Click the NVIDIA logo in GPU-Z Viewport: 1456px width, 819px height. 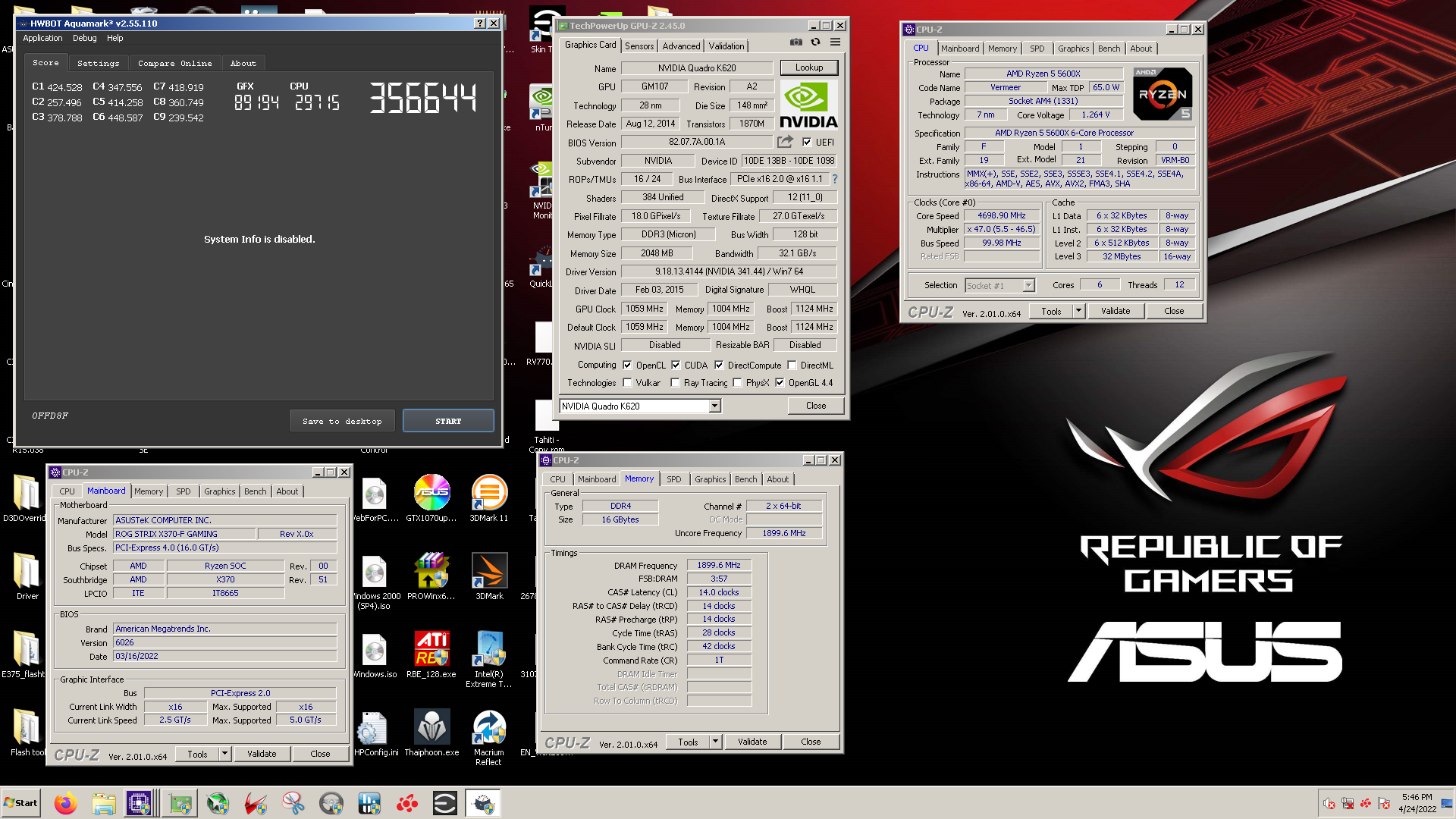[809, 105]
